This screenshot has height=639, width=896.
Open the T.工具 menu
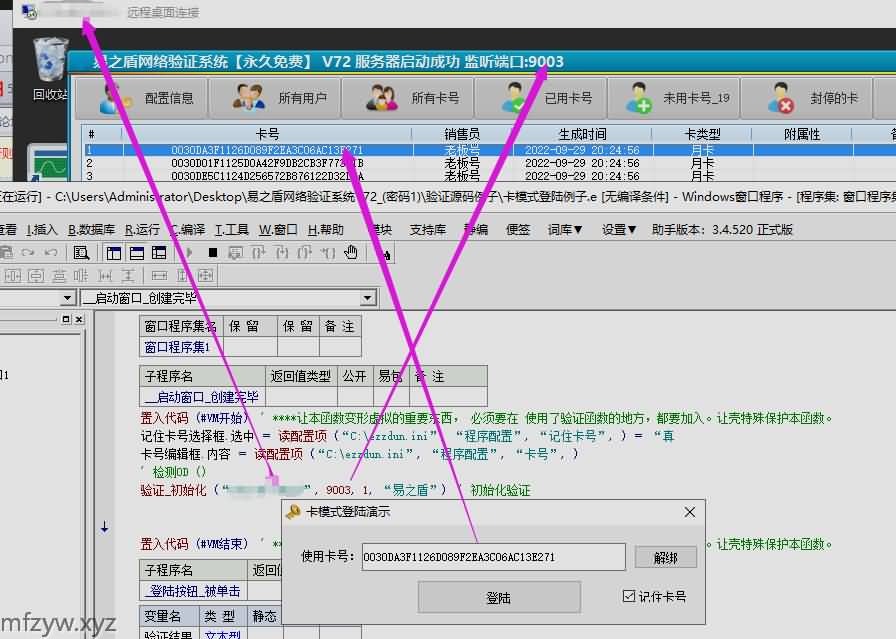(232, 229)
